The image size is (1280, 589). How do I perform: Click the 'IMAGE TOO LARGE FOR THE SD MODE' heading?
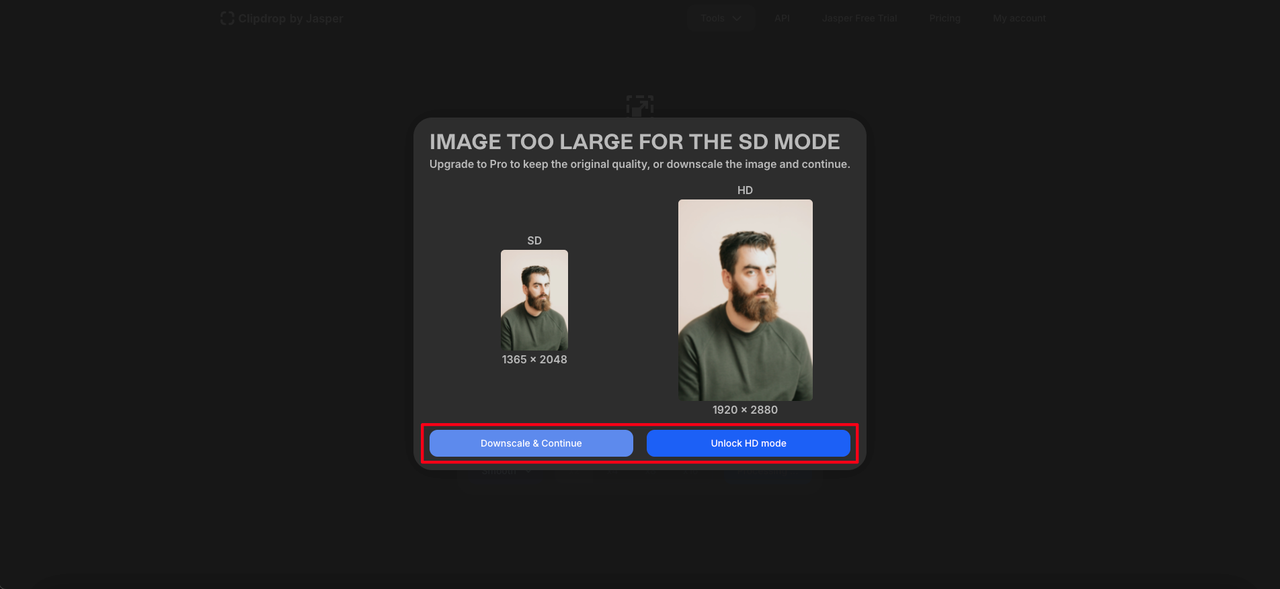[635, 142]
